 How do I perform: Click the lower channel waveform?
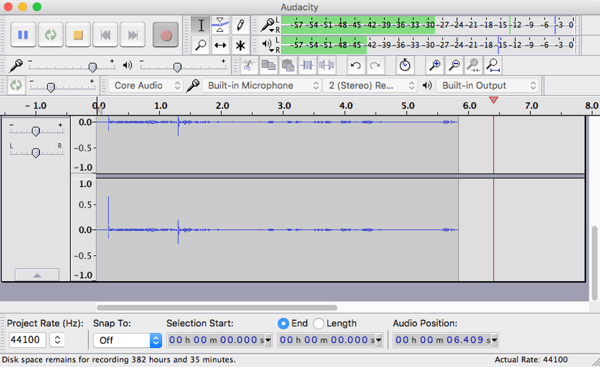tap(277, 230)
